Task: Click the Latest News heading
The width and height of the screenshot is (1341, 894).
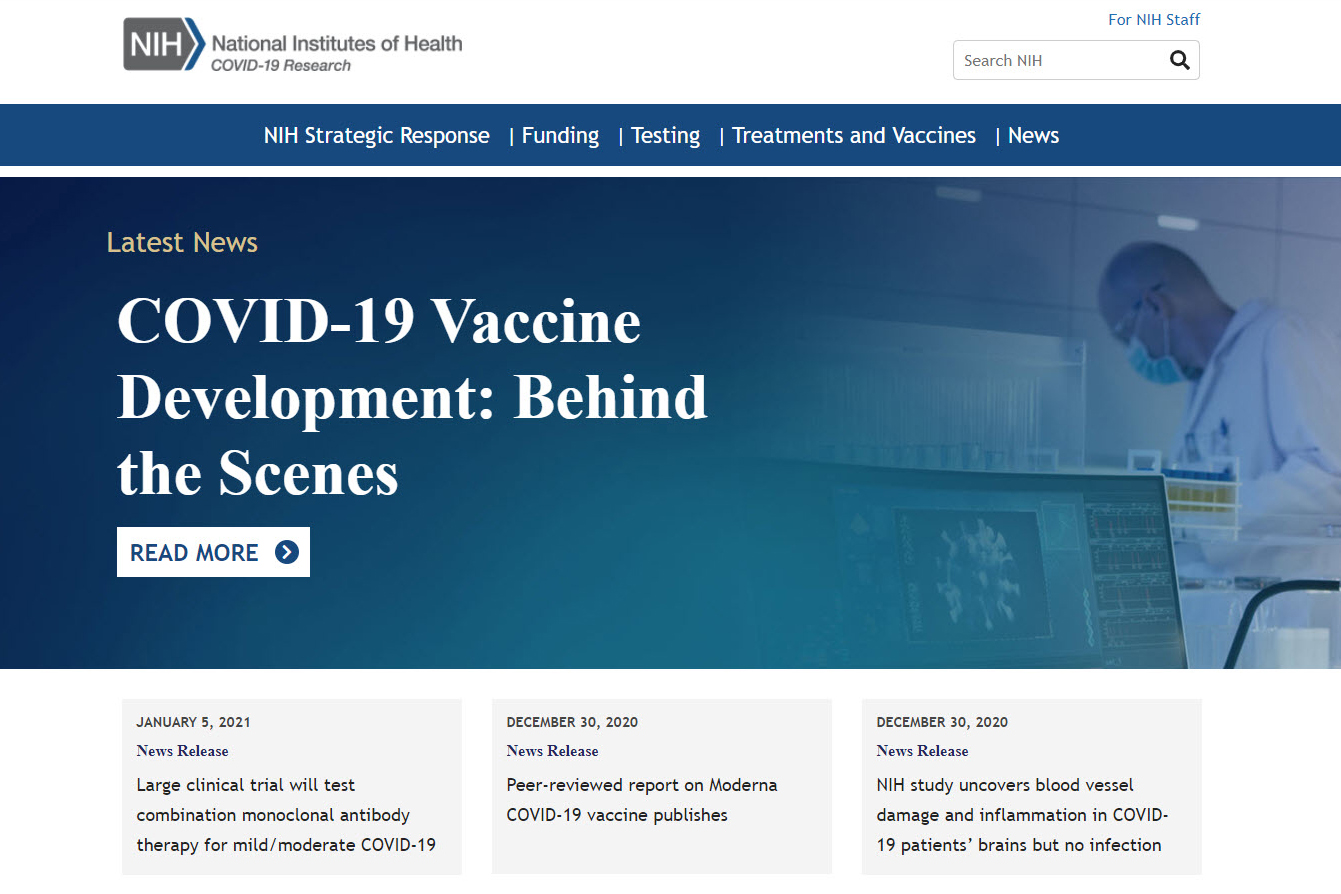Action: (x=181, y=241)
